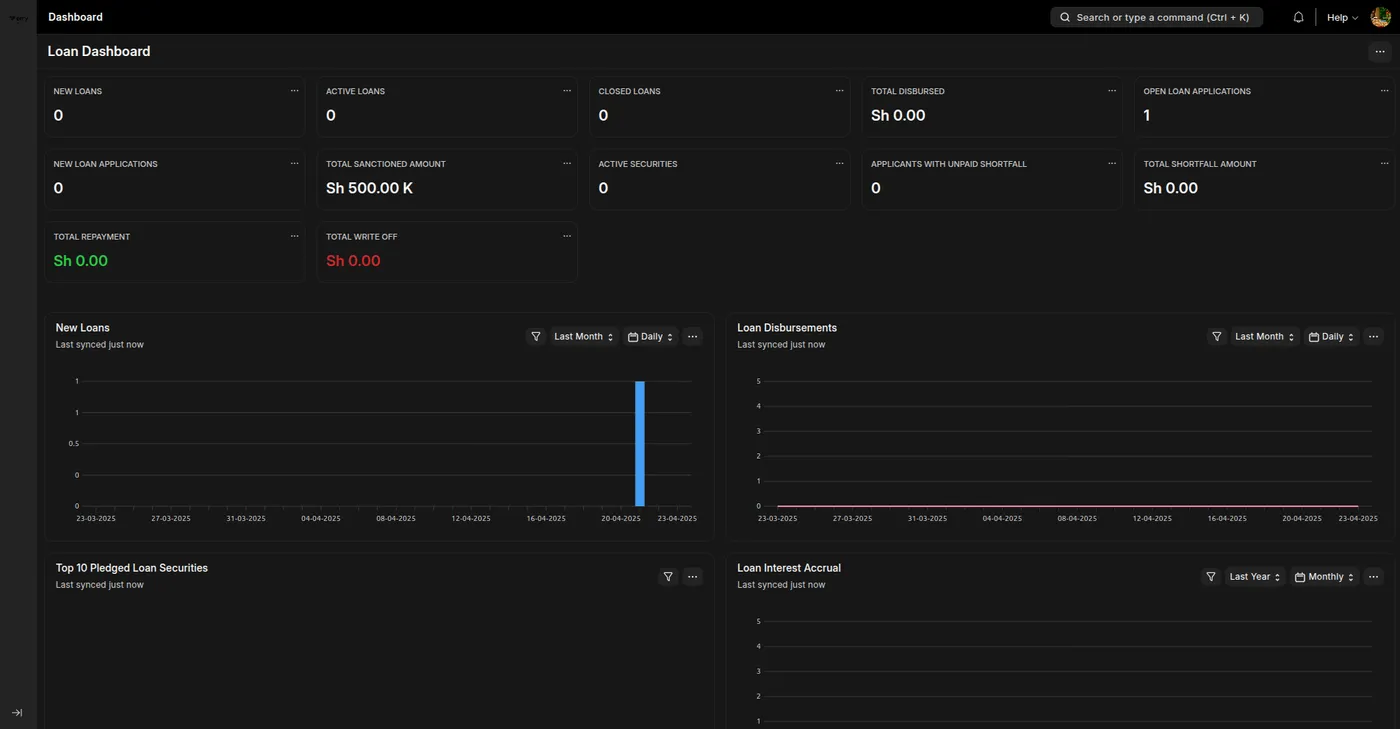Filter the Top 10 Pledged Loan Securities chart
The height and width of the screenshot is (729, 1400).
tap(668, 577)
